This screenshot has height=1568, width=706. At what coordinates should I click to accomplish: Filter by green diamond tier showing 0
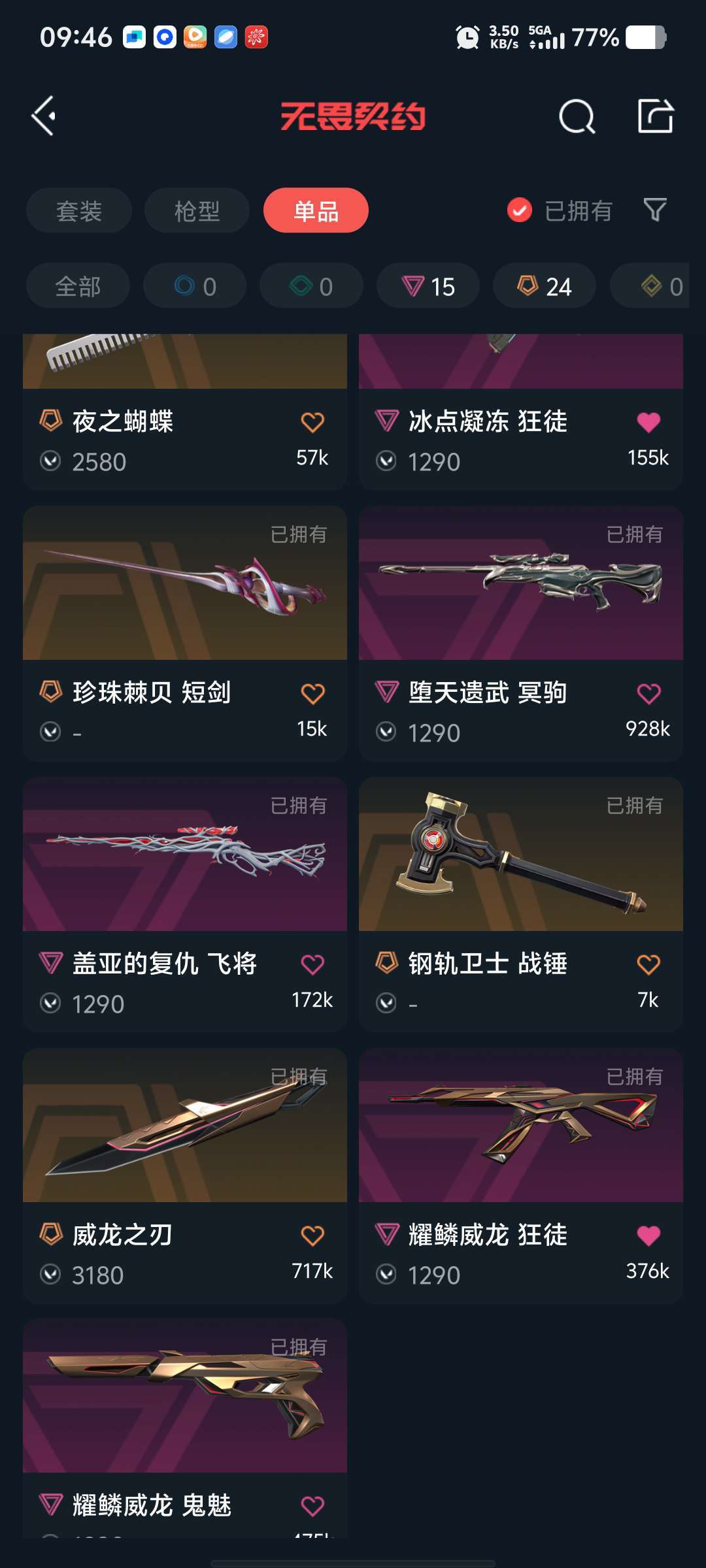coord(311,286)
